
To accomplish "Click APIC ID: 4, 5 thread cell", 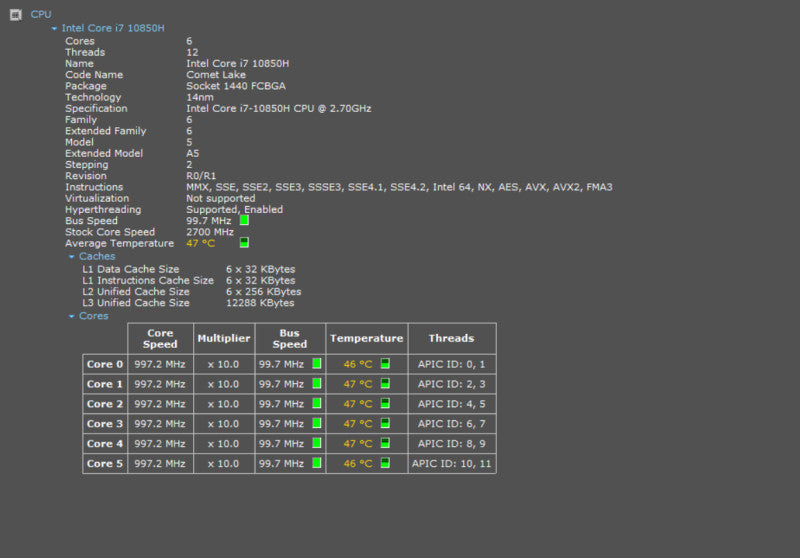I will [x=452, y=404].
